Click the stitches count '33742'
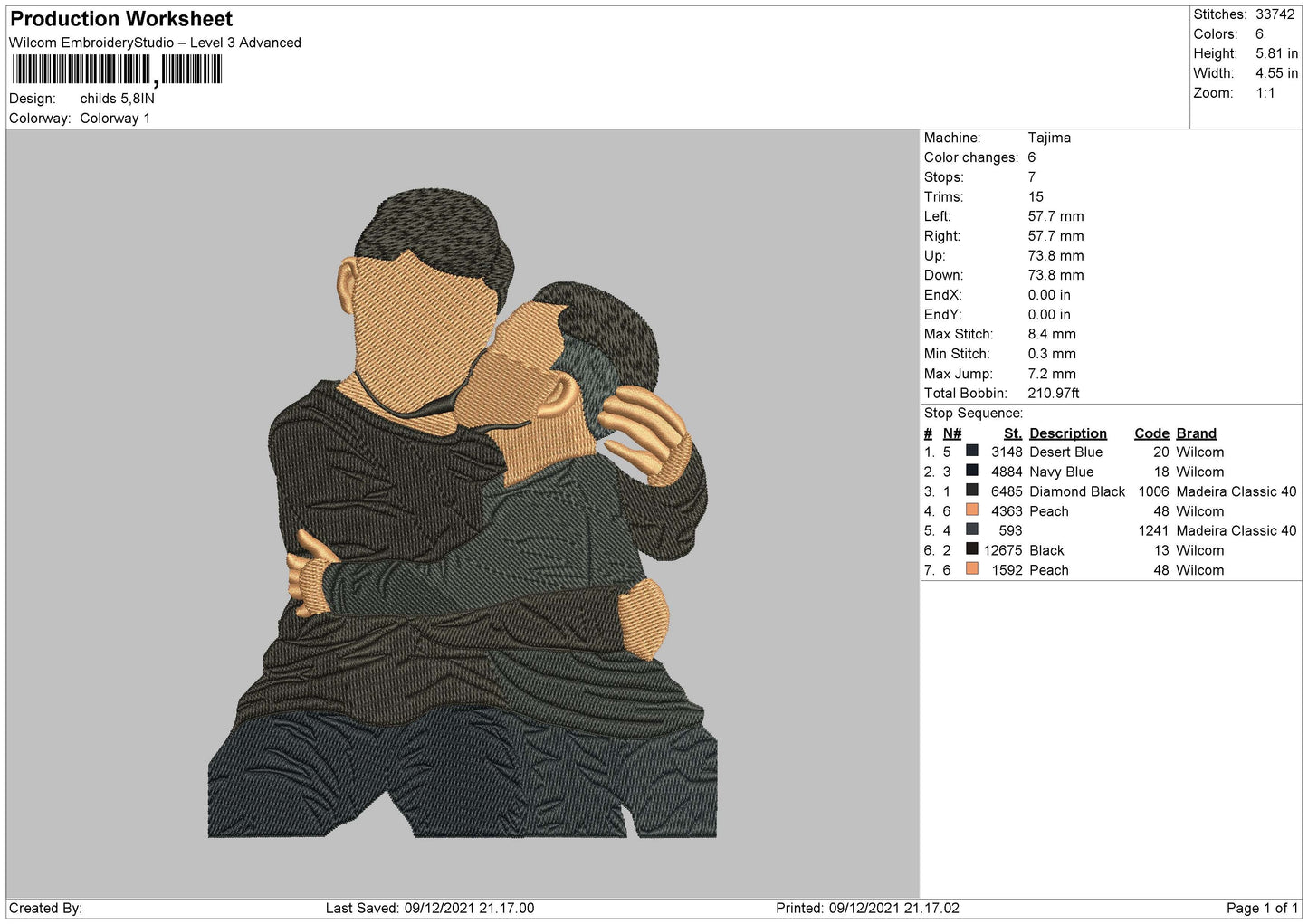The height and width of the screenshot is (924, 1308). tap(1275, 14)
